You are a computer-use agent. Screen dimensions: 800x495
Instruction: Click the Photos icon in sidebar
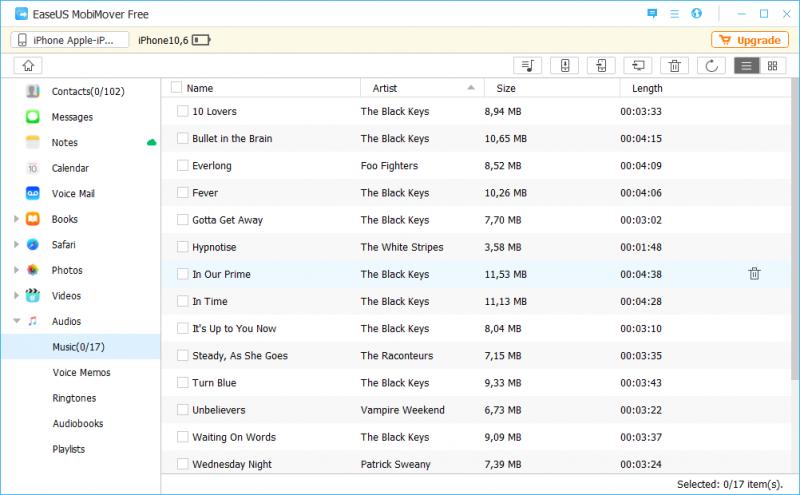(x=33, y=270)
